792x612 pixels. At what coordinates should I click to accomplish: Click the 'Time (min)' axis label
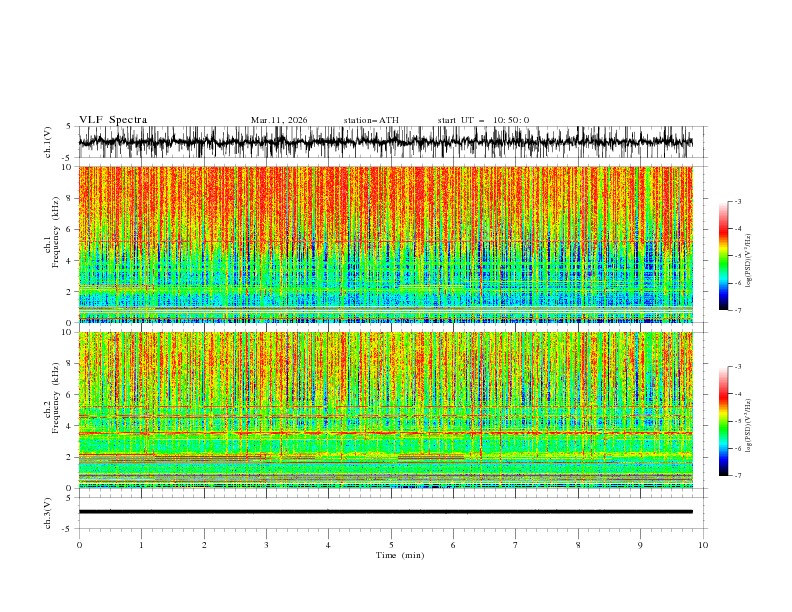coord(400,555)
